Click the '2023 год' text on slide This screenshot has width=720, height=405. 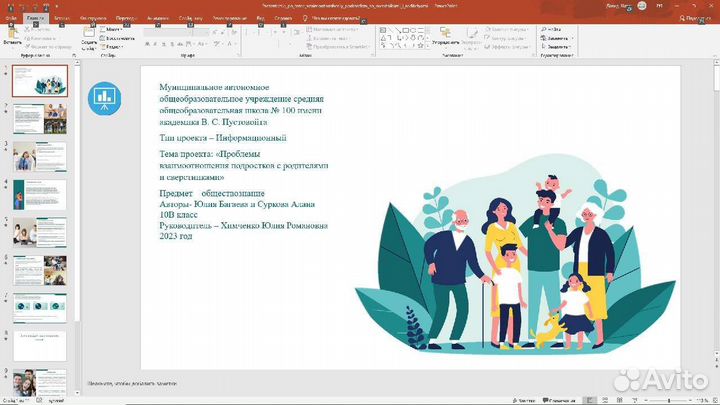pyautogui.click(x=175, y=236)
